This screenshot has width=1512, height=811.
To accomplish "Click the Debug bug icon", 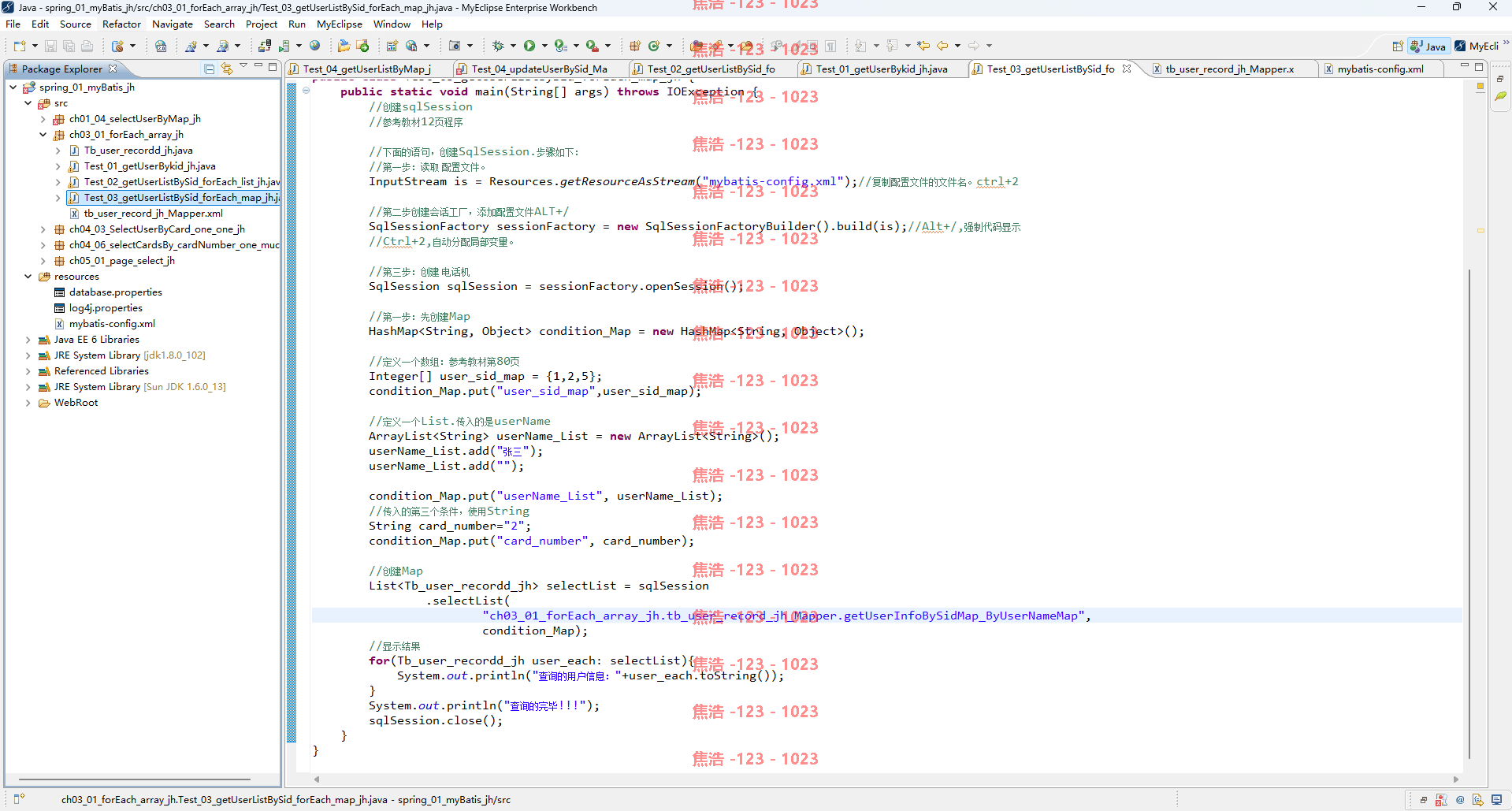I will click(x=498, y=46).
